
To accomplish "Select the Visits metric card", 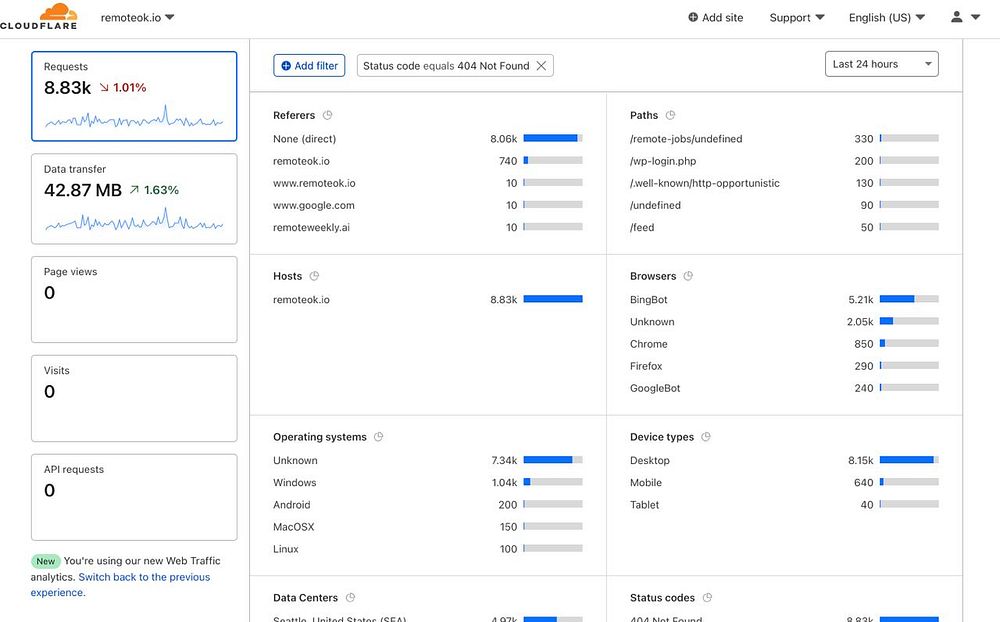I will click(x=134, y=398).
